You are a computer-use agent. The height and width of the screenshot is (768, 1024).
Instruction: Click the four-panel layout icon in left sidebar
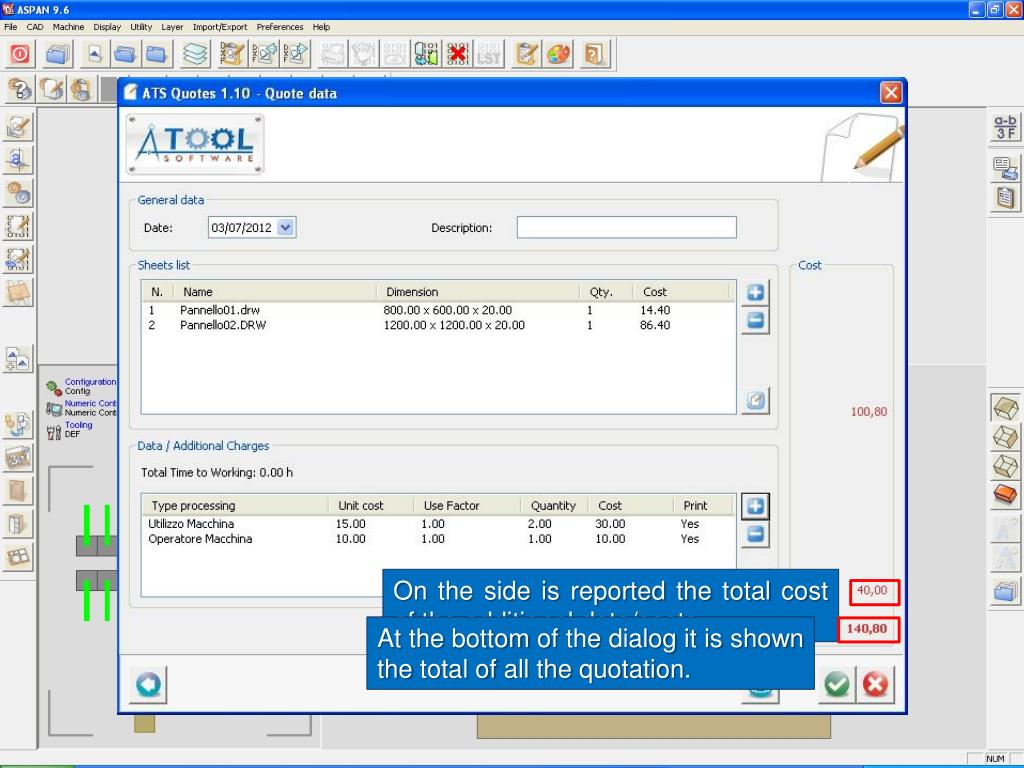18,558
